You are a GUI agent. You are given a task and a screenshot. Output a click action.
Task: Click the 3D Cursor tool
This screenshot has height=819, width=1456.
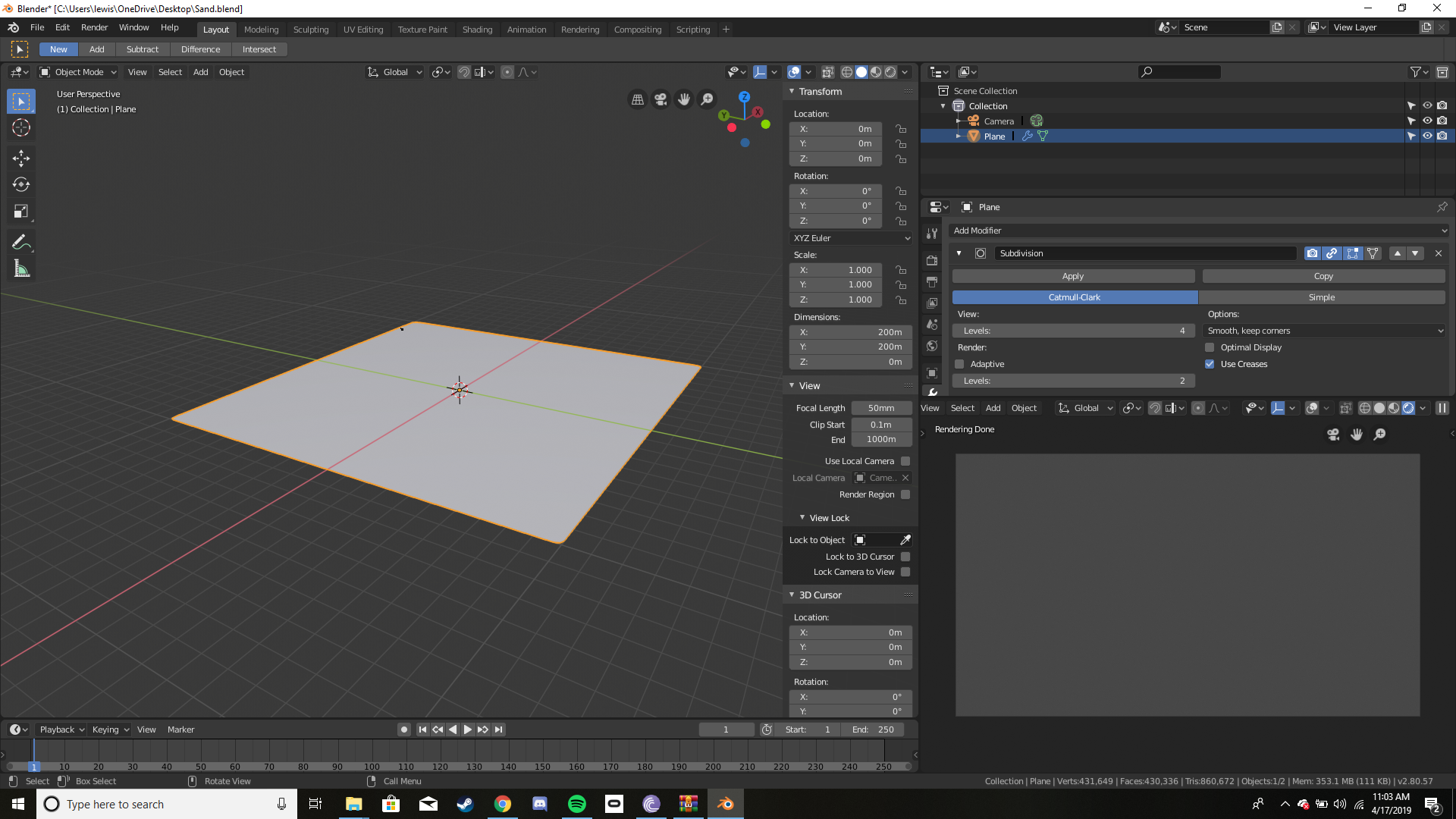[21, 127]
